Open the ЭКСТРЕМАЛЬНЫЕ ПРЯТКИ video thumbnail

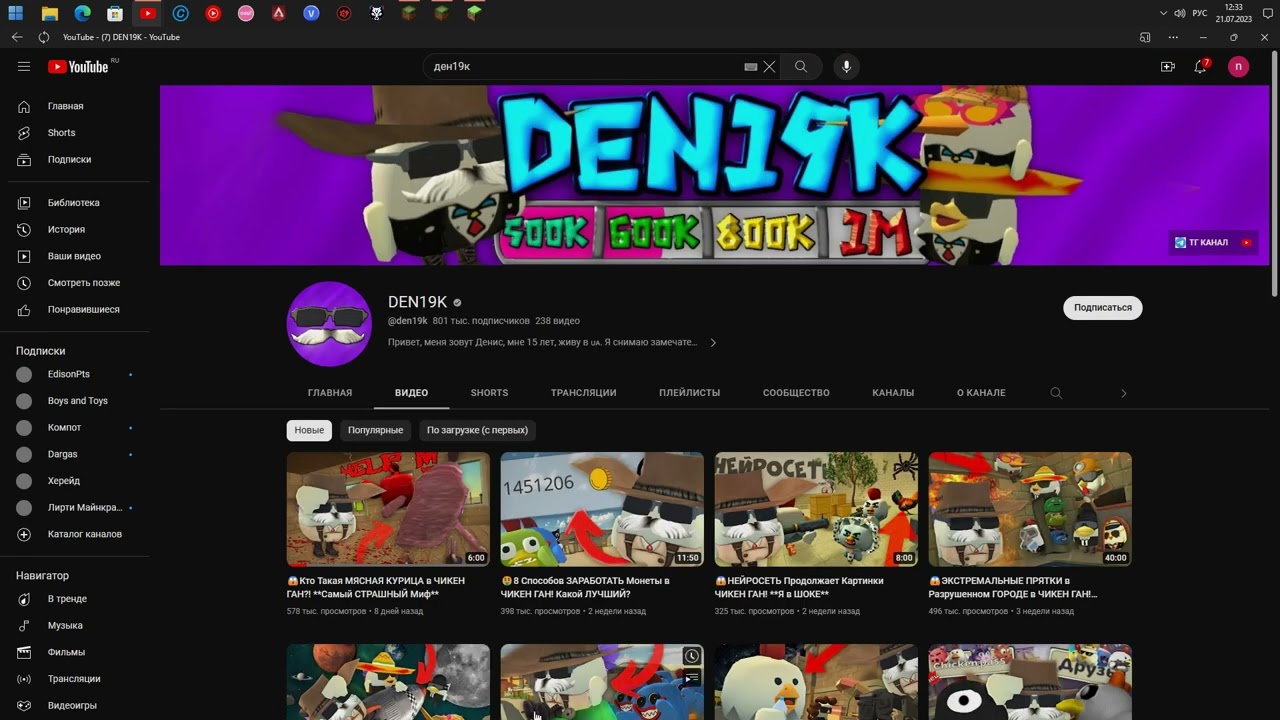[1030, 509]
